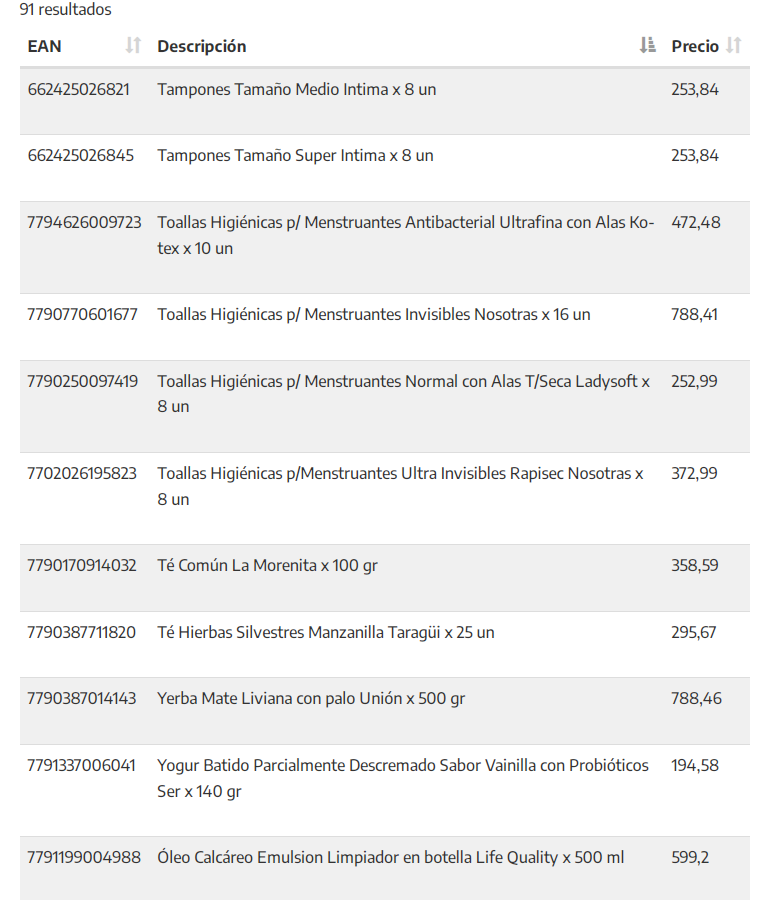Screen dimensions: 759x900
Task: Click the Té Manzanilla Taragüi row
Action: click(325, 632)
